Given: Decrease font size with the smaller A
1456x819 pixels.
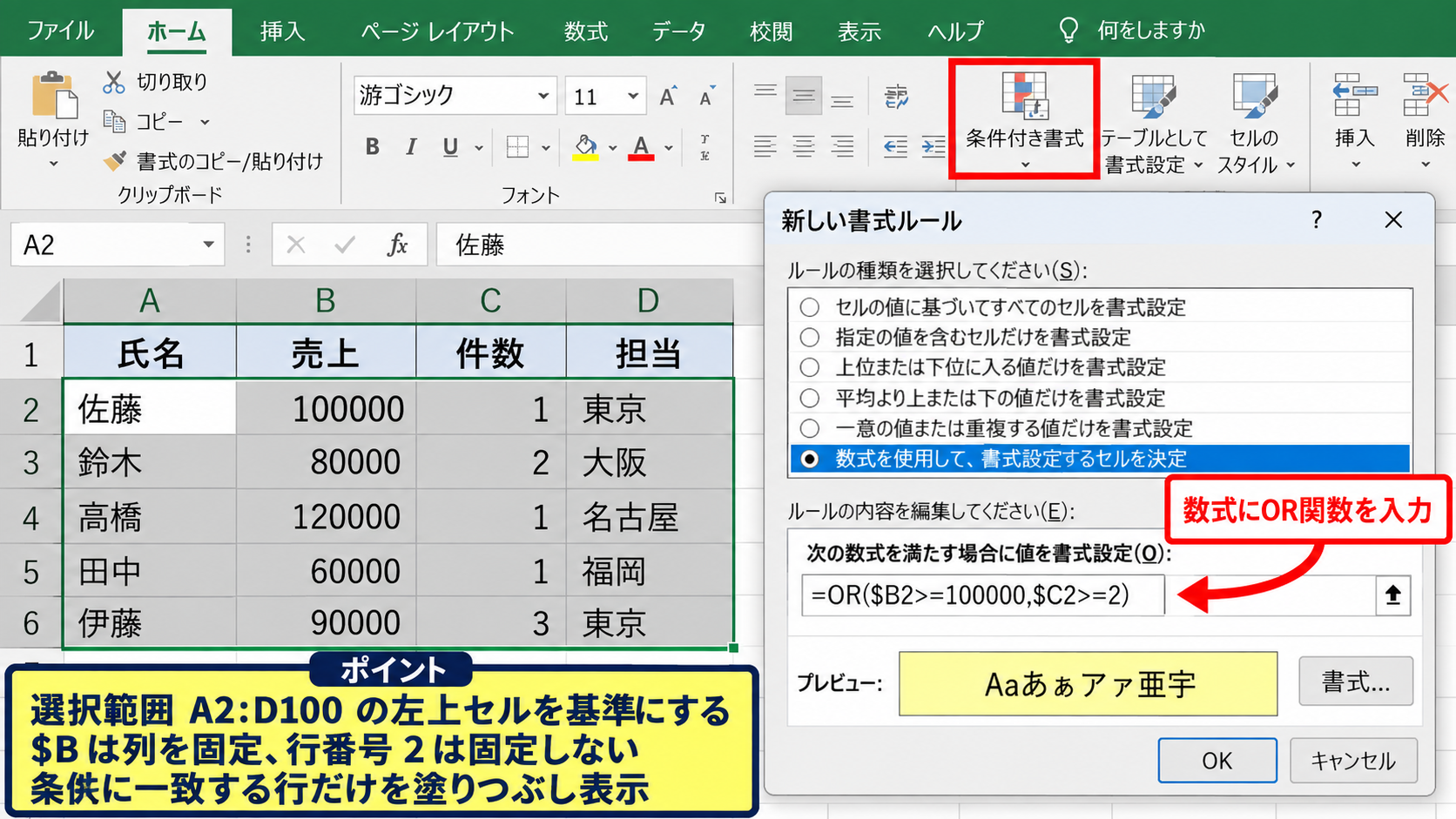Looking at the screenshot, I should (x=707, y=97).
